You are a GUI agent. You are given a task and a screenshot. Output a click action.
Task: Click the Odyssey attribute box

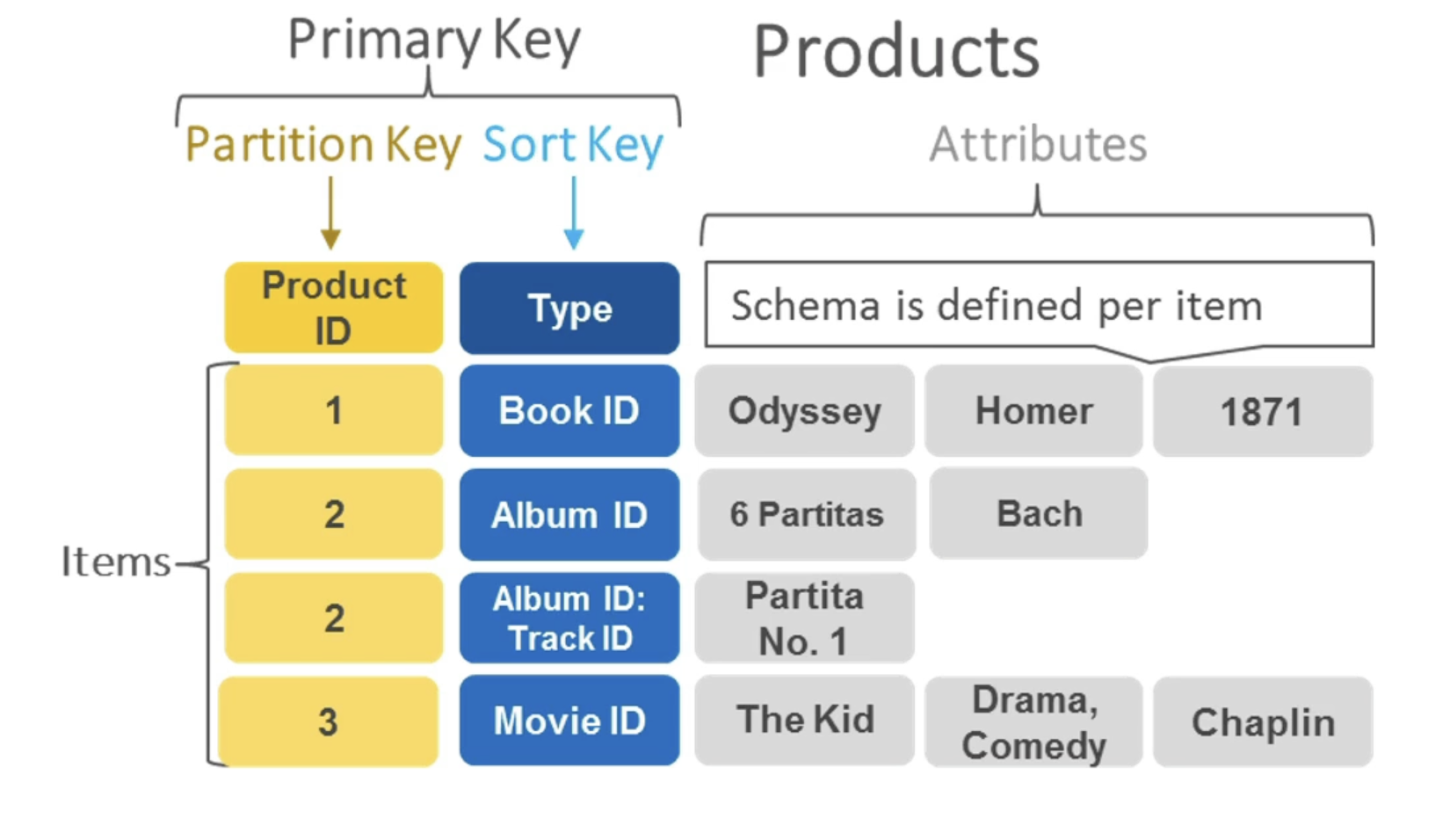click(x=804, y=410)
